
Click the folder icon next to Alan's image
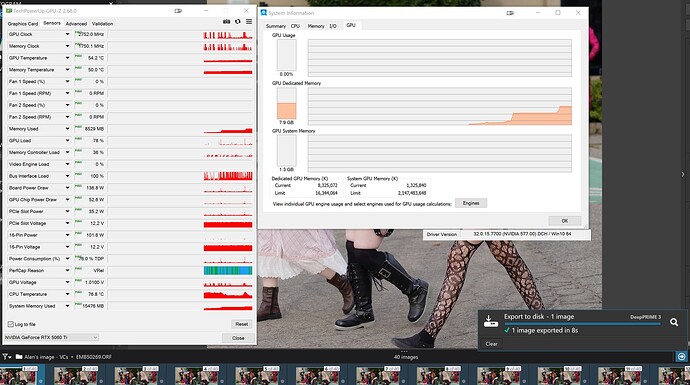click(x=18, y=357)
